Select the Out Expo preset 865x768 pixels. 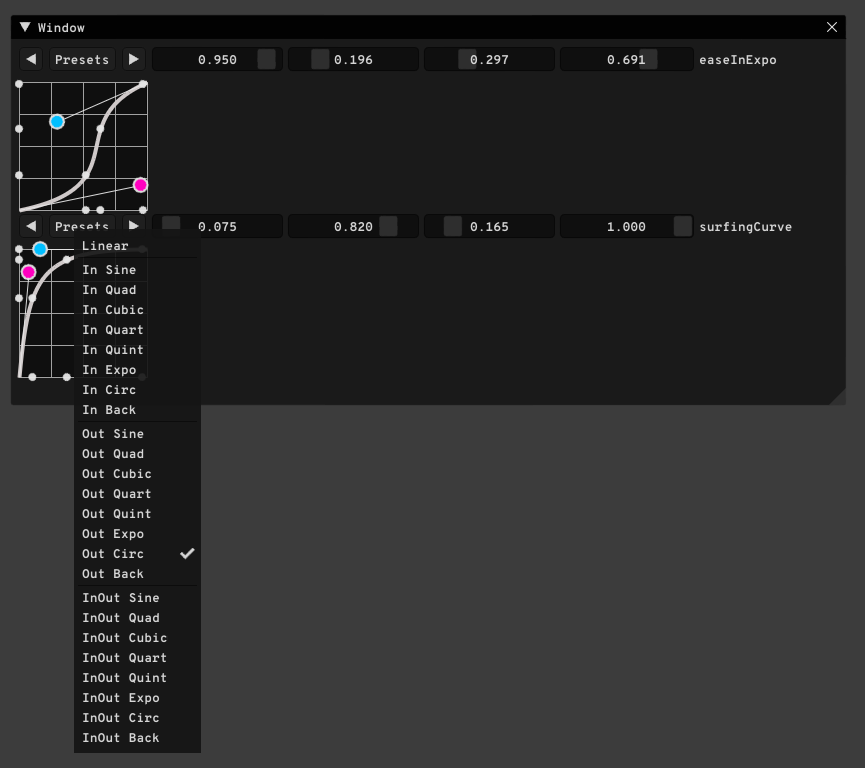point(137,534)
